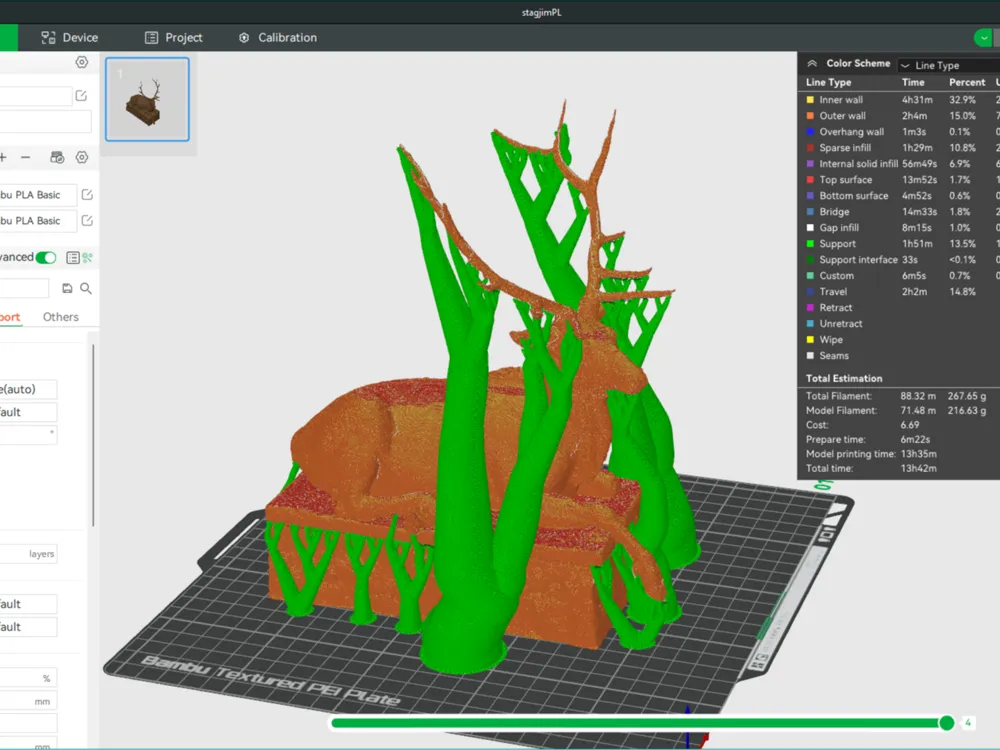Click the settings gear above printer field
The image size is (1000, 750).
[82, 62]
